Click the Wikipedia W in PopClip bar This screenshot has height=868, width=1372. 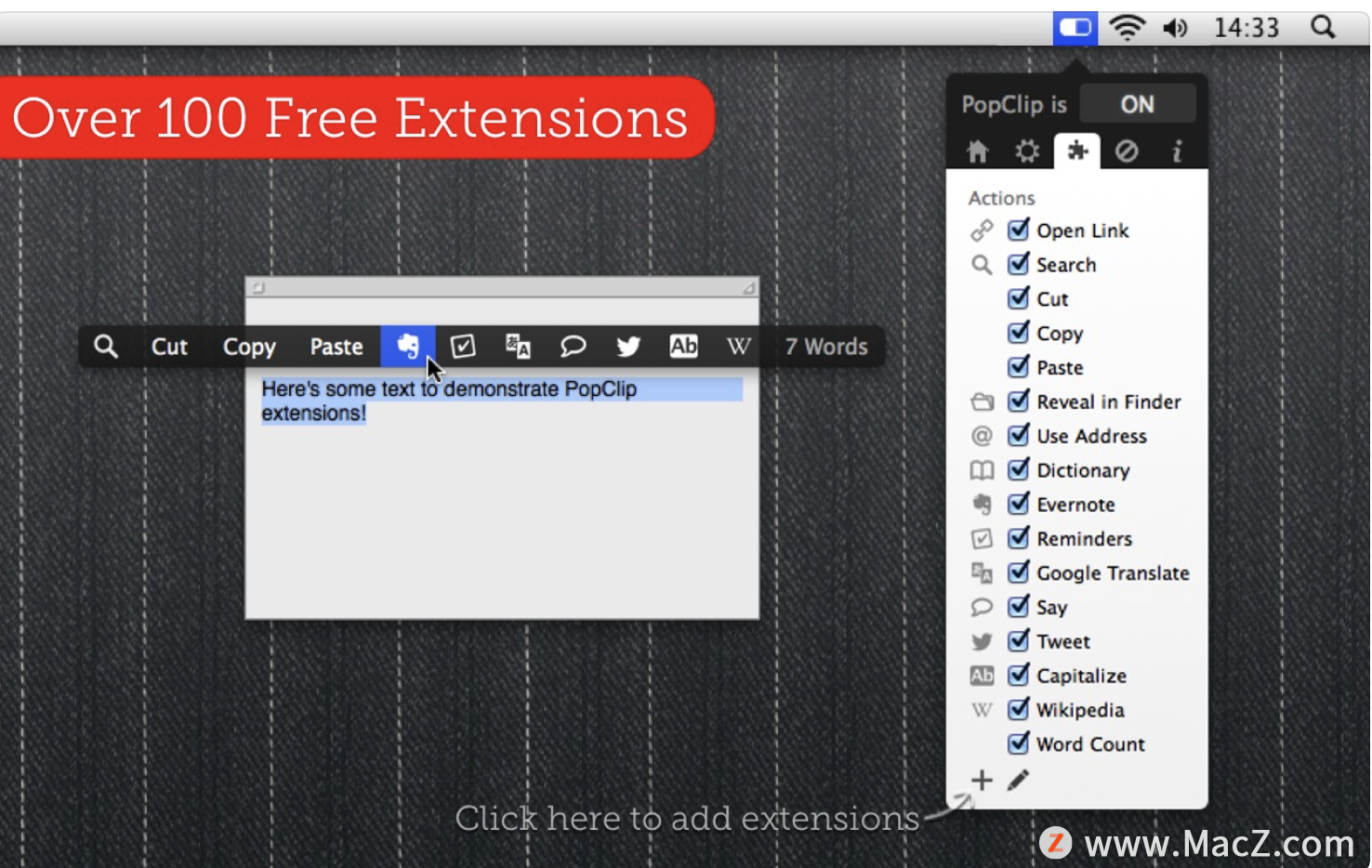[739, 347]
